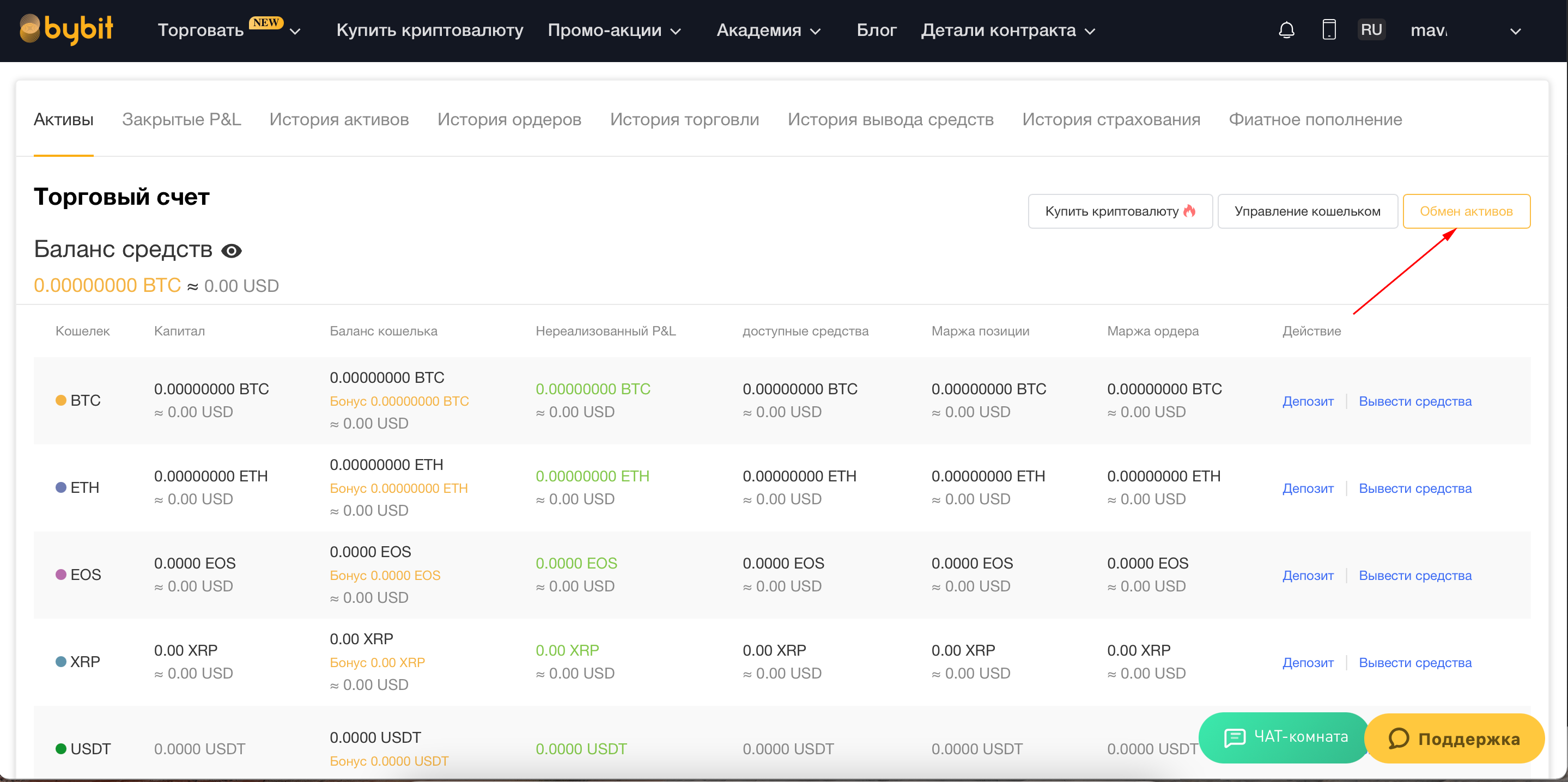Switch language via RU badge
Screen dimensions: 1568x782
coord(1371,30)
